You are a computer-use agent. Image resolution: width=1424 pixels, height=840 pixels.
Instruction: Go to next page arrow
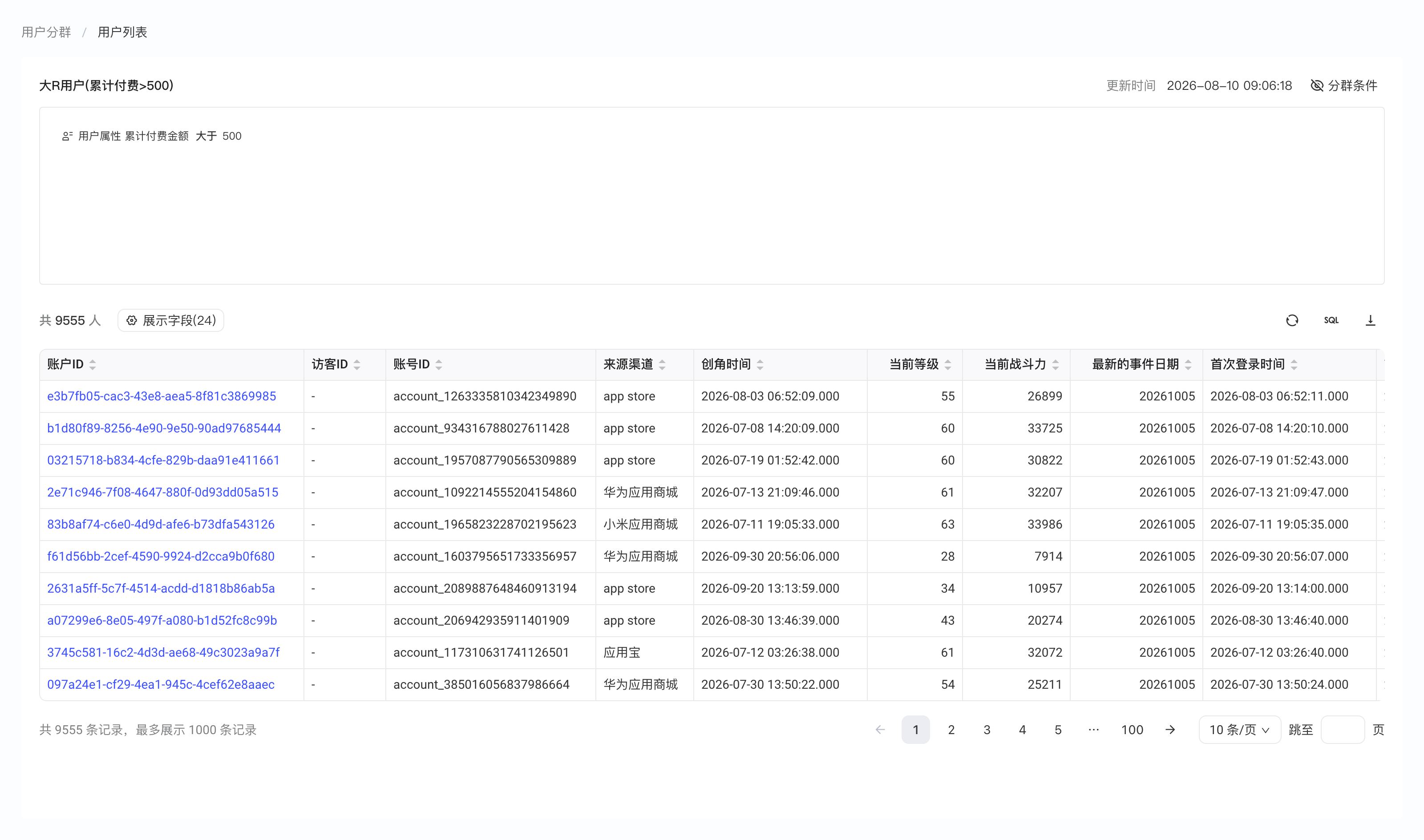point(1170,730)
